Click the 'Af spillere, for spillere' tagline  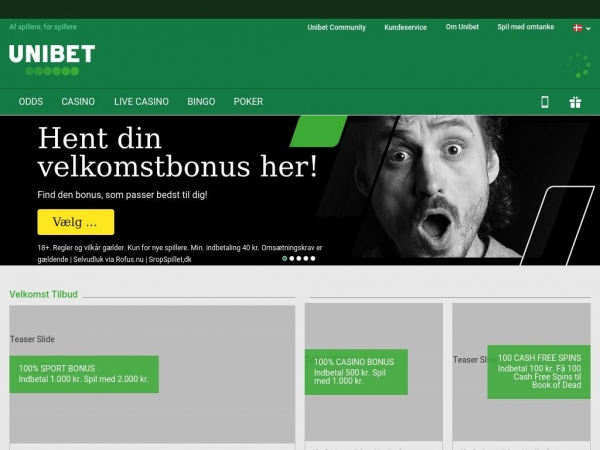(x=43, y=27)
